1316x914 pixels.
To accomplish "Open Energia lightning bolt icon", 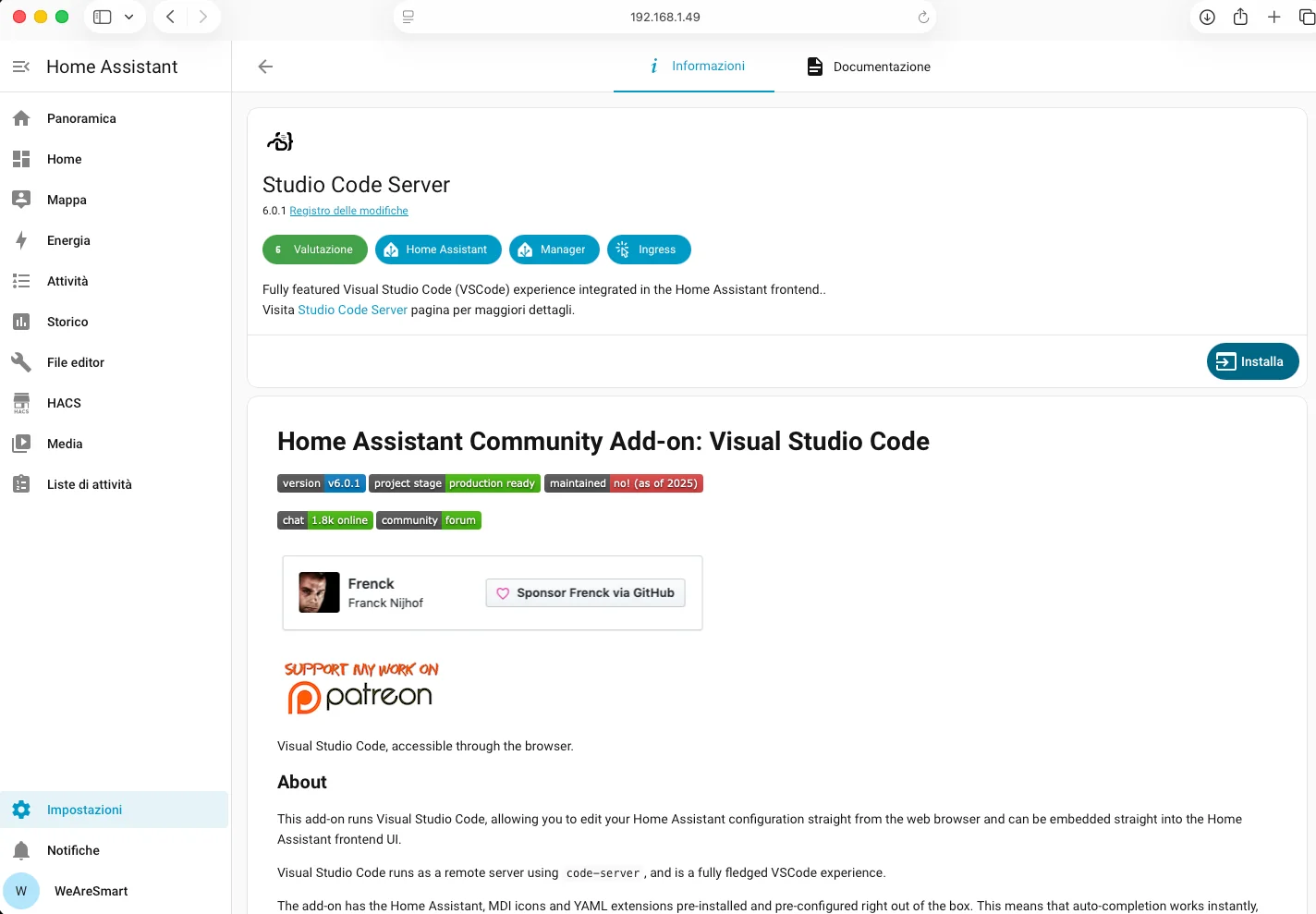I will point(21,240).
